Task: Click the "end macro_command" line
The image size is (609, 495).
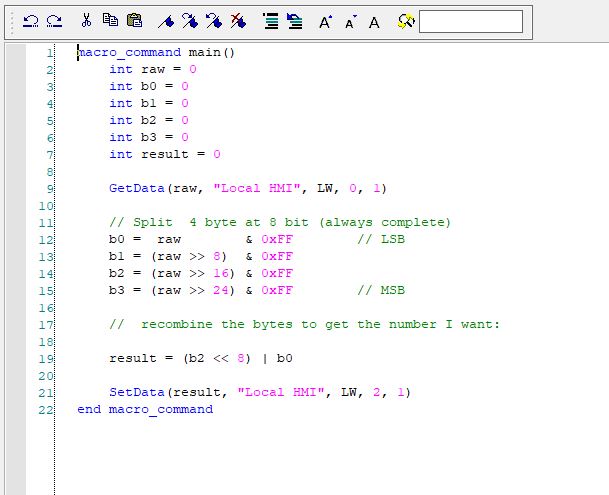Action: [x=145, y=409]
